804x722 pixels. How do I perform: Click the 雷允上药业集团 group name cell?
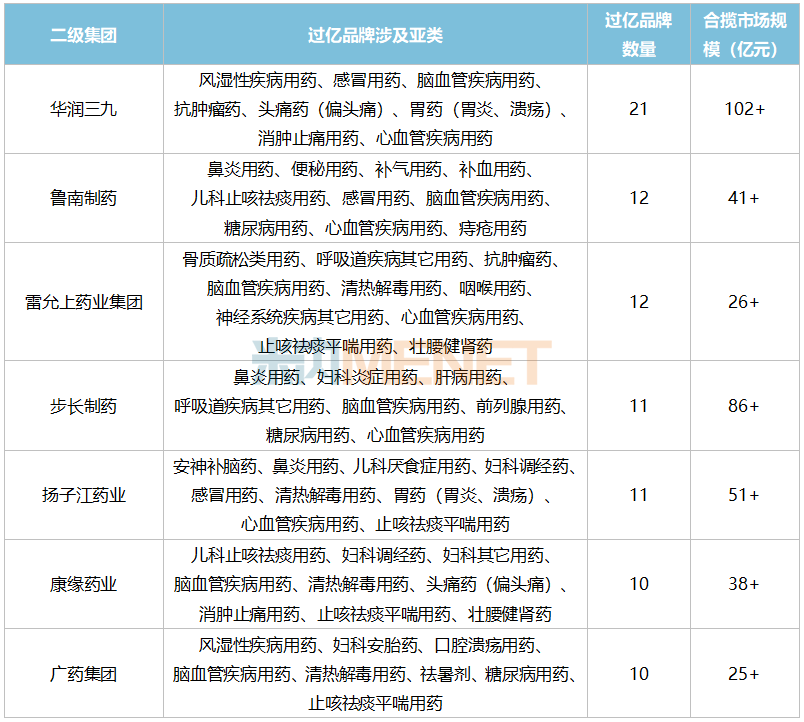pos(83,302)
